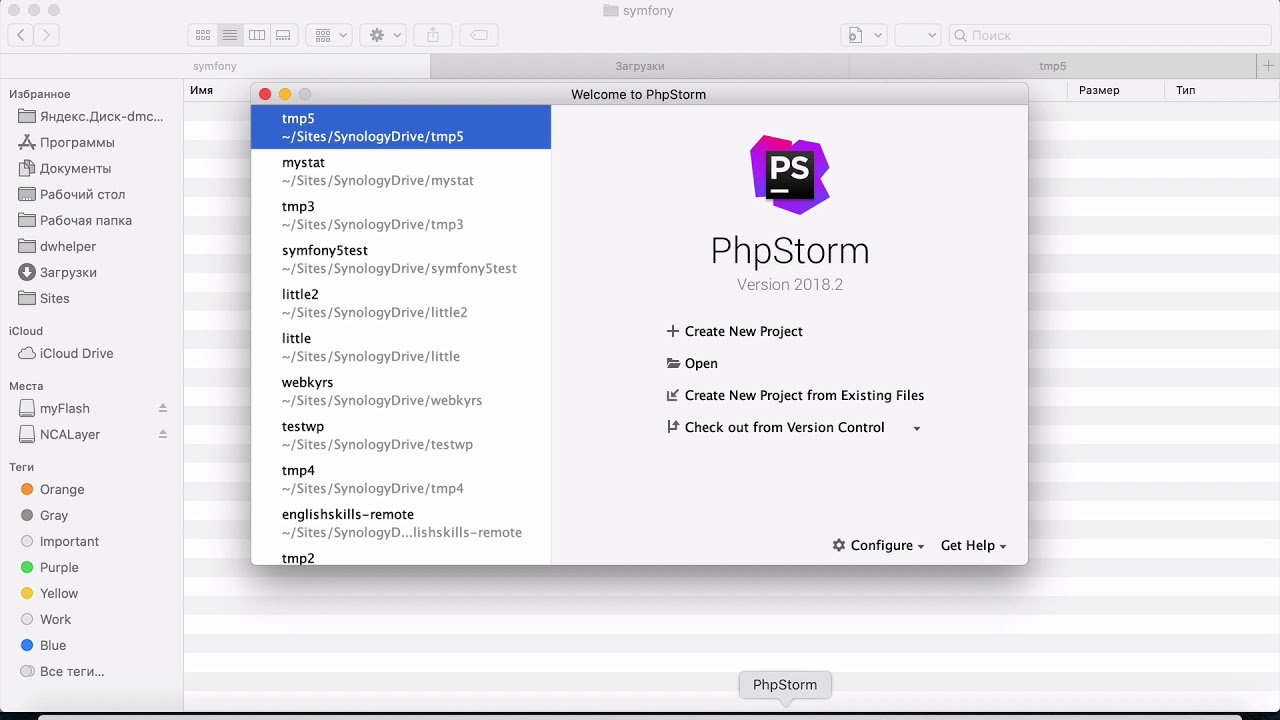Click the icon beside Create New Project from Existing Files
Screen dimensions: 1280x720
tap(673, 395)
